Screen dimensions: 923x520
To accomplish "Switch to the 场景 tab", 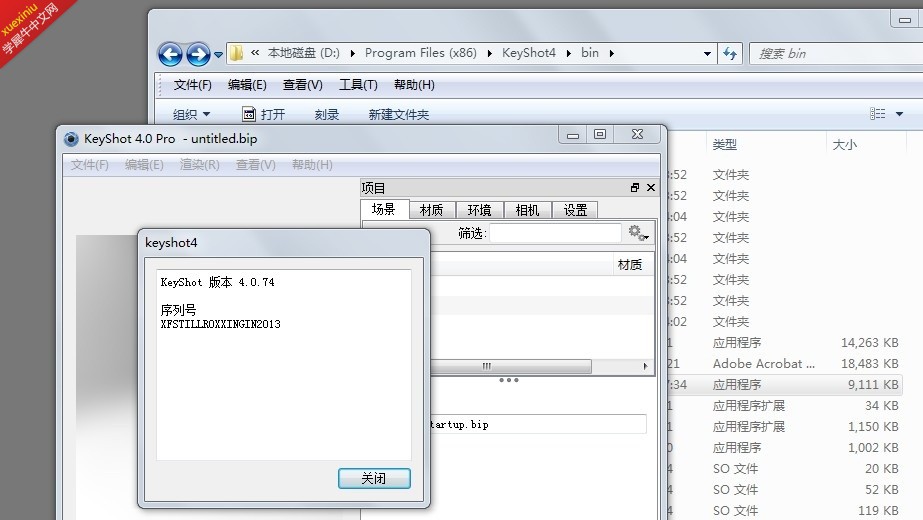I will pos(384,210).
